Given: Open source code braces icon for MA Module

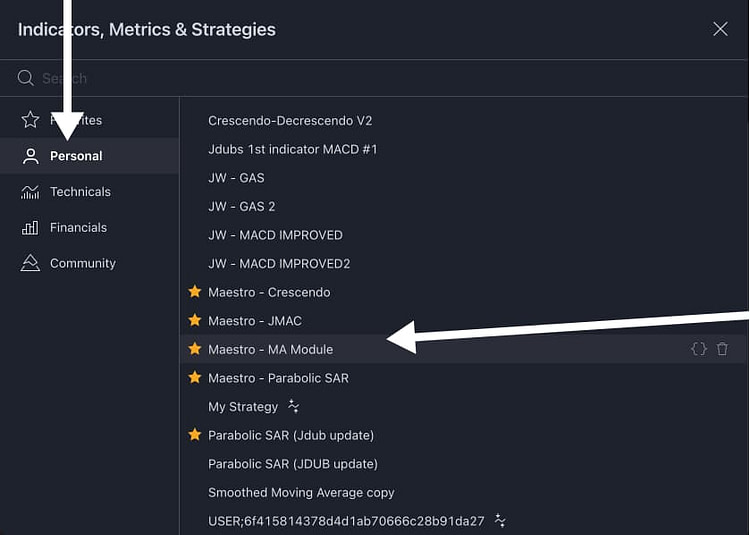Looking at the screenshot, I should tap(699, 349).
